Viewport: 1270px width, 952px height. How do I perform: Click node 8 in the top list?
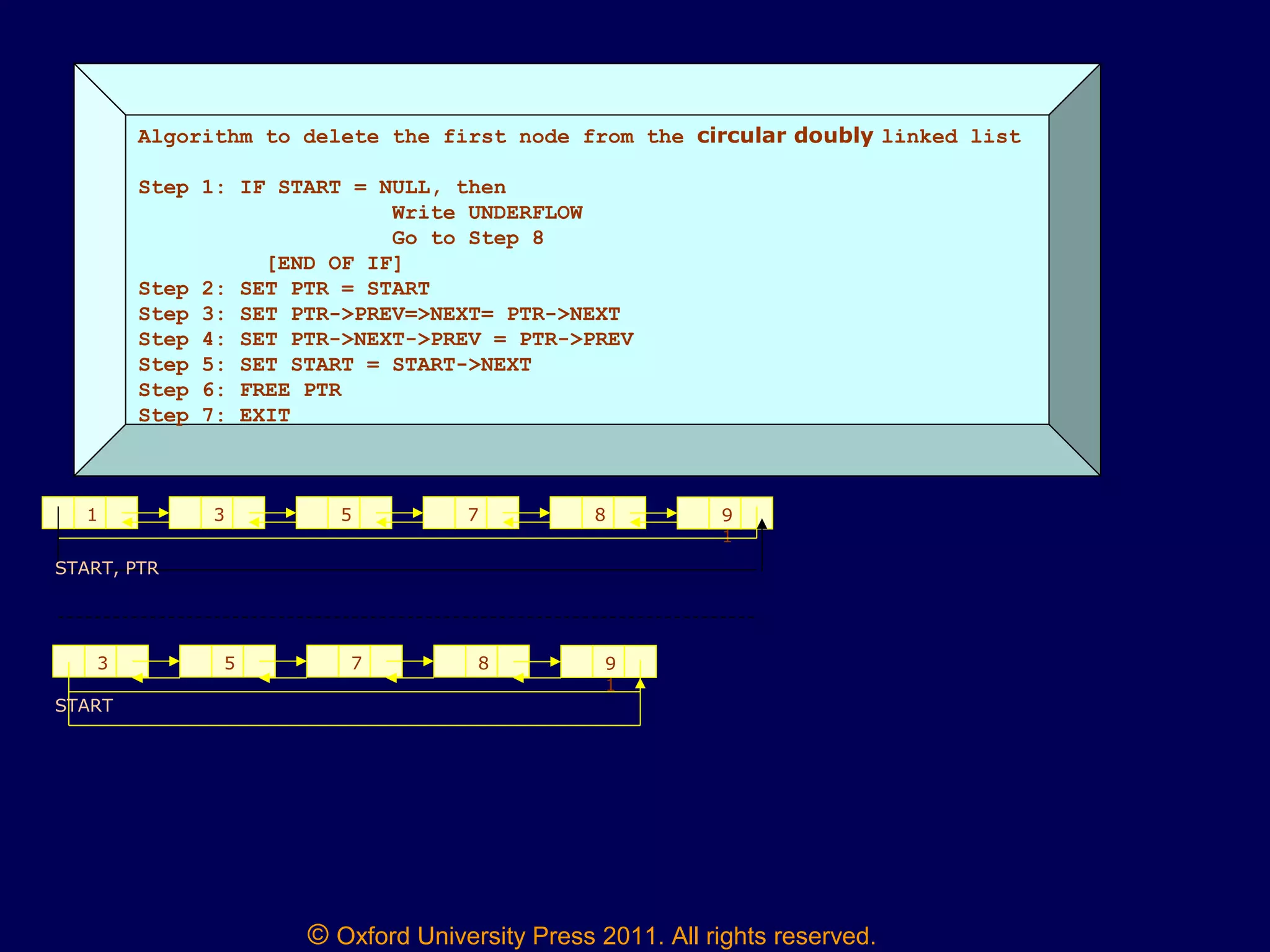pyautogui.click(x=598, y=513)
